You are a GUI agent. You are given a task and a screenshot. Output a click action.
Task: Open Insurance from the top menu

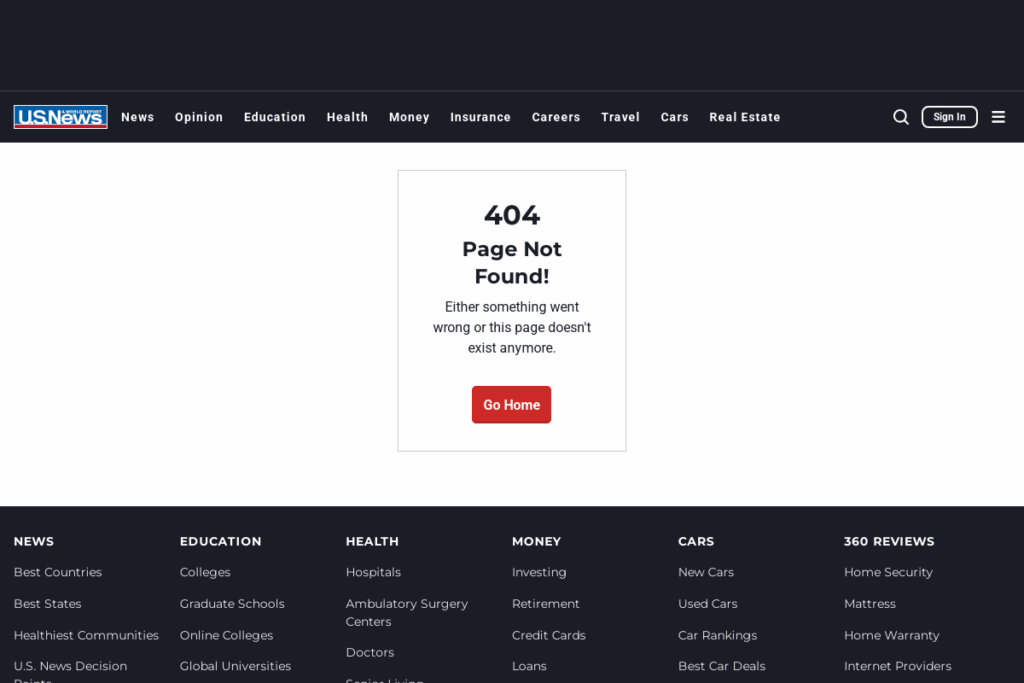(x=480, y=117)
